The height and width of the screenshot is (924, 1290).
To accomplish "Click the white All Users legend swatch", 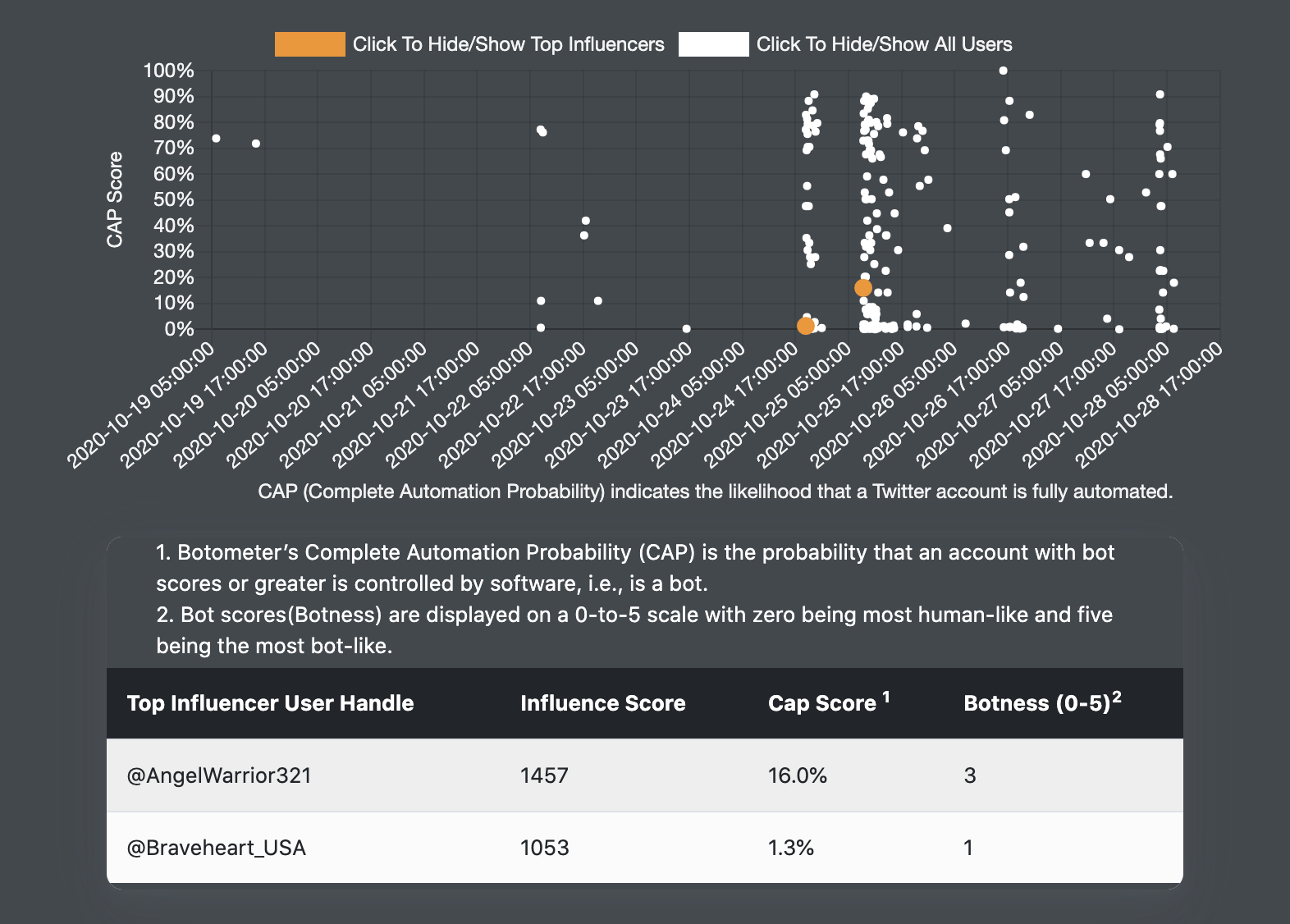I will coord(713,44).
